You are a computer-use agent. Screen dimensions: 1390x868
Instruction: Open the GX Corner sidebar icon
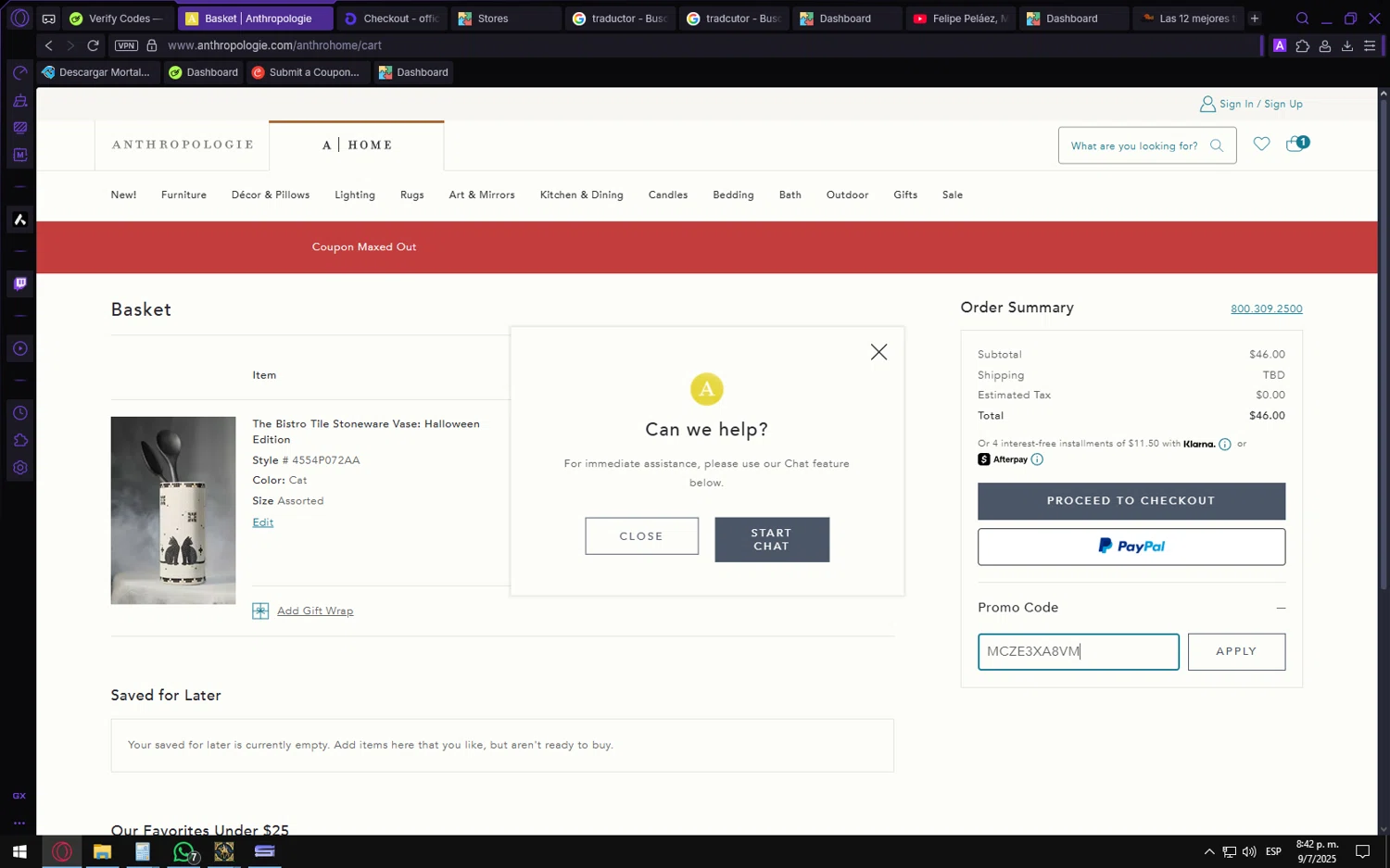(x=19, y=796)
